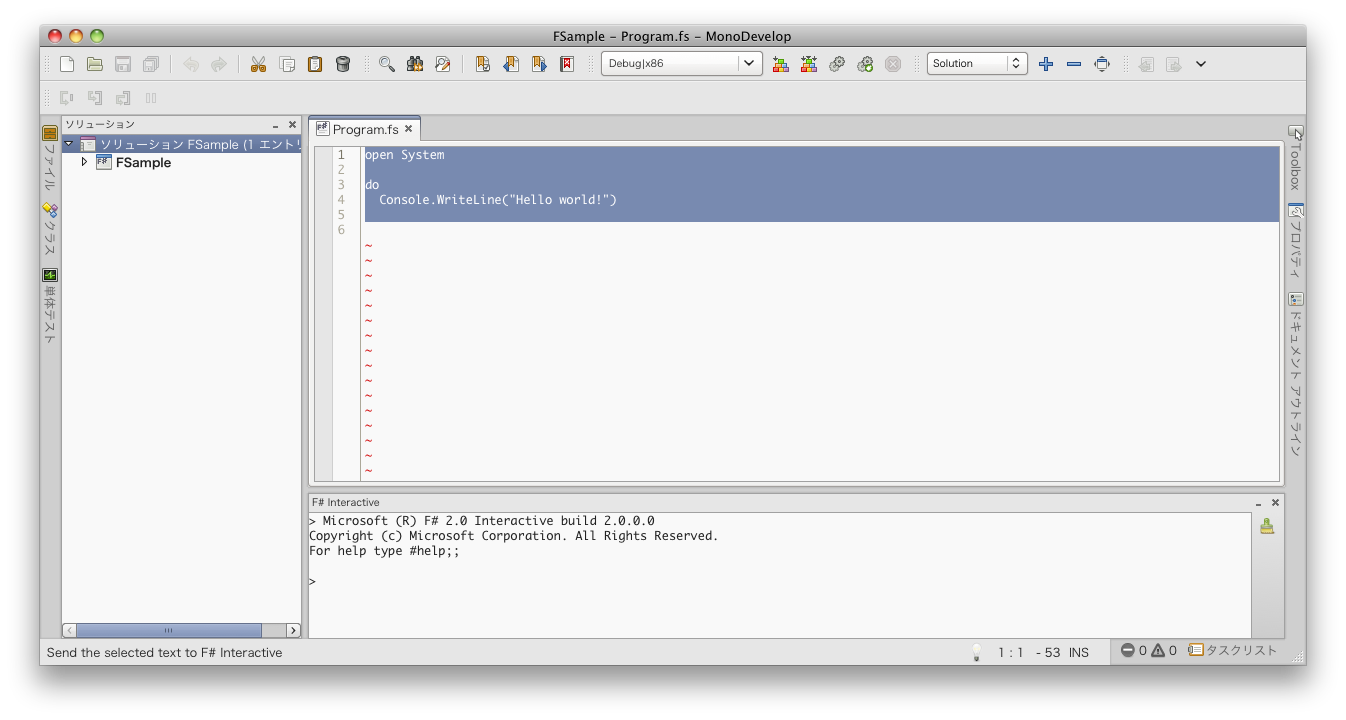This screenshot has width=1346, height=720.
Task: Click the Undo arrow icon
Action: tap(191, 64)
